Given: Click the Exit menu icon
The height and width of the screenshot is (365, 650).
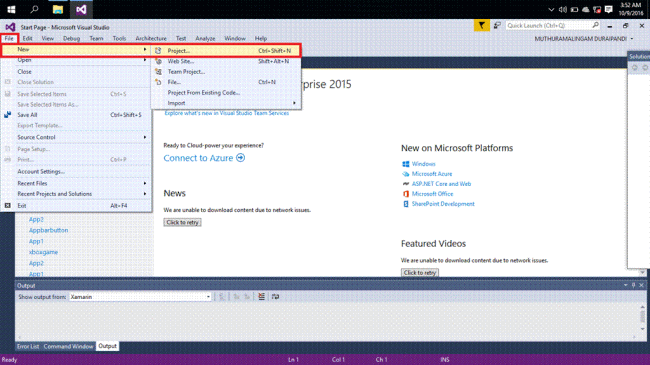Looking at the screenshot, I should [x=7, y=205].
